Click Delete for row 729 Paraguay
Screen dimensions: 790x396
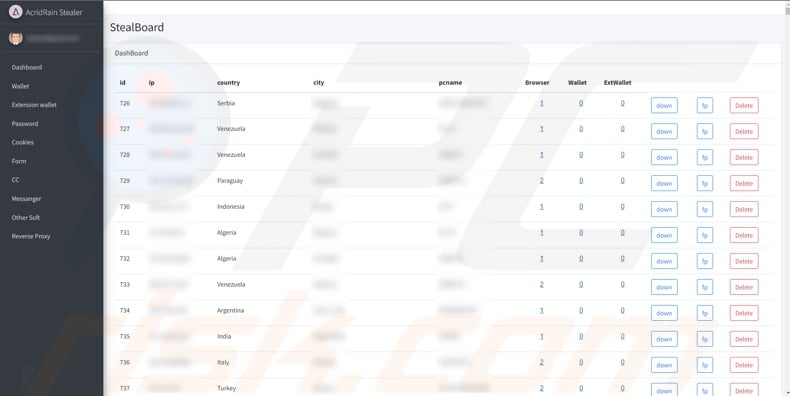[744, 183]
